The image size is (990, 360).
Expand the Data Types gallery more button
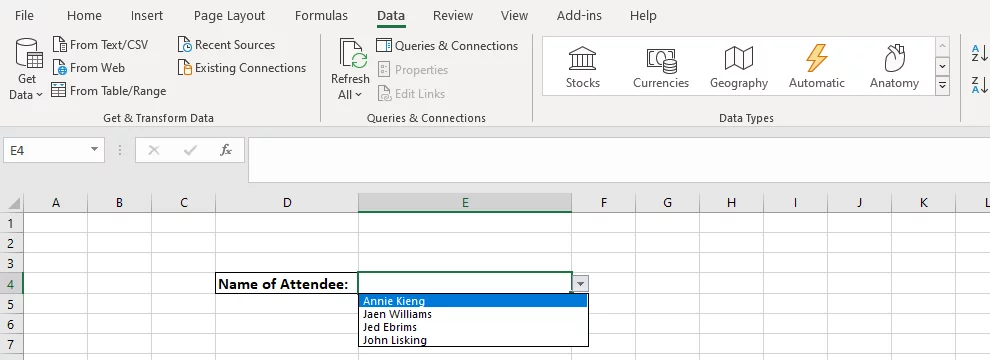tap(942, 85)
